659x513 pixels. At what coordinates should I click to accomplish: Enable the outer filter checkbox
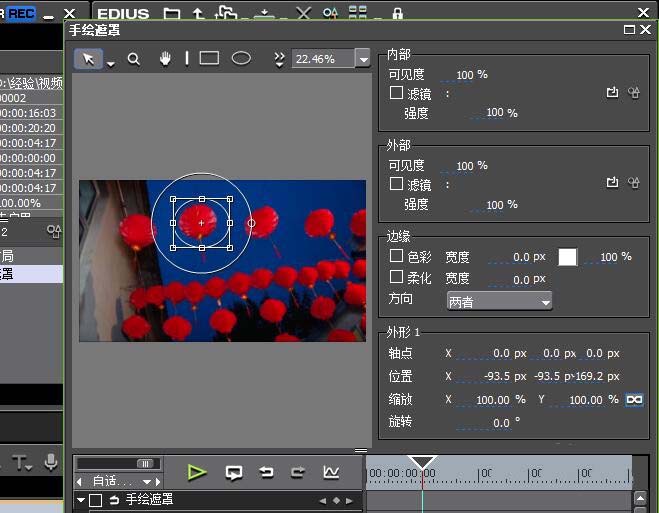(x=396, y=184)
